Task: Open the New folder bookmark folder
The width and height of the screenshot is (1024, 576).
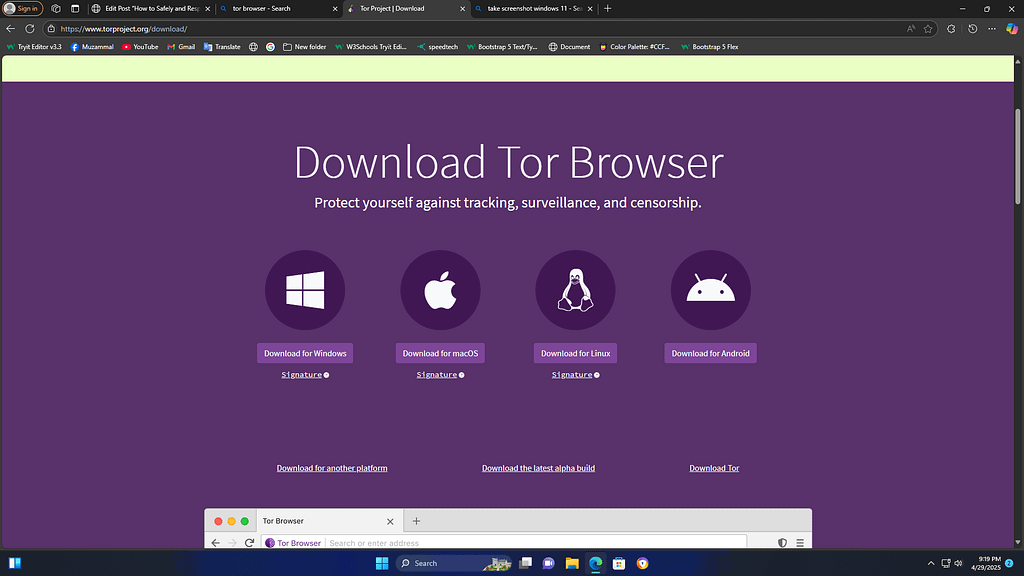Action: pos(304,47)
